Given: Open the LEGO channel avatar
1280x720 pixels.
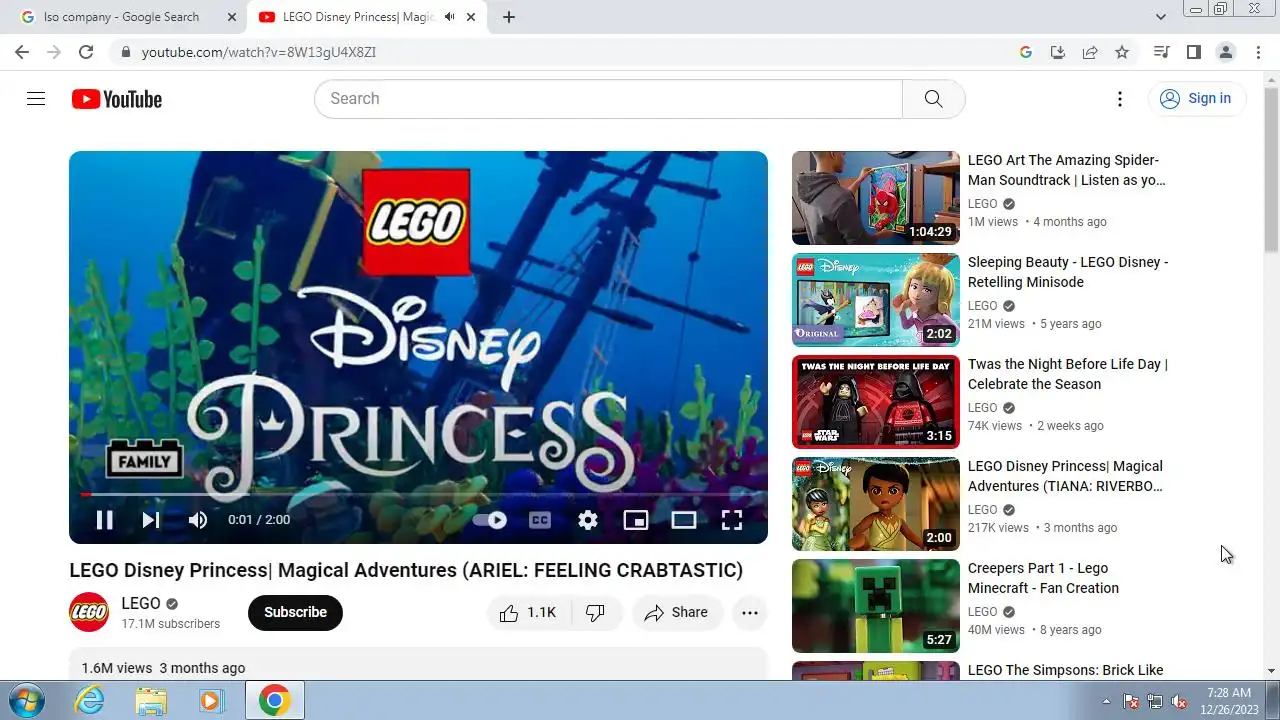Looking at the screenshot, I should [x=89, y=613].
